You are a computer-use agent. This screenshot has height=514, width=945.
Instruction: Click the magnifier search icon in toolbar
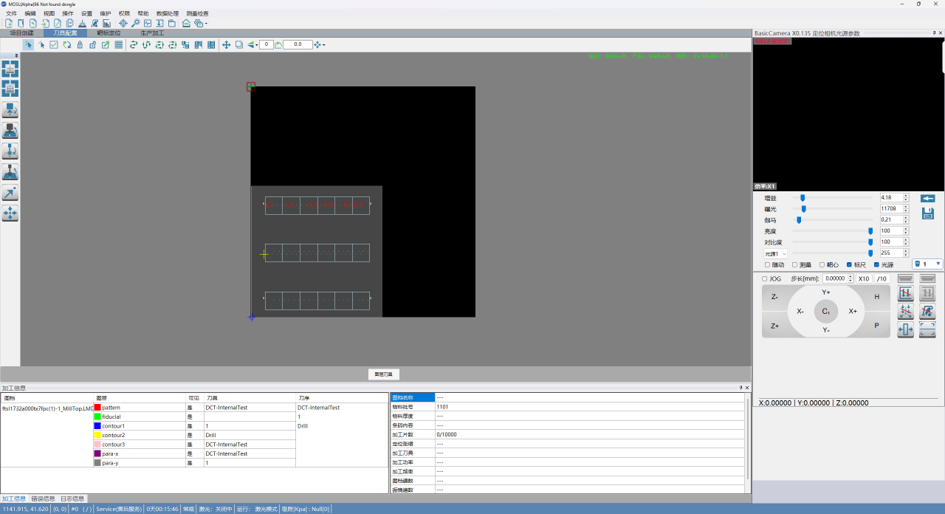tap(136, 23)
